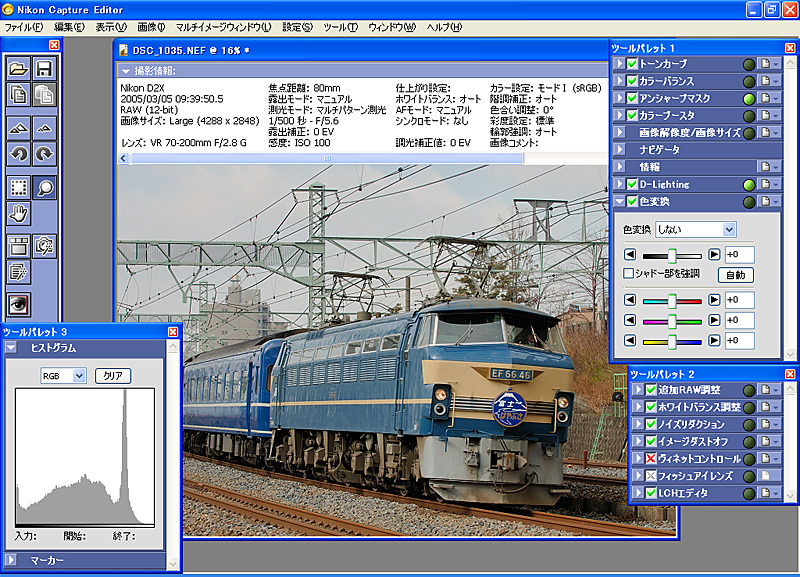Click the smaller mountain icon in toolbar

44,128
